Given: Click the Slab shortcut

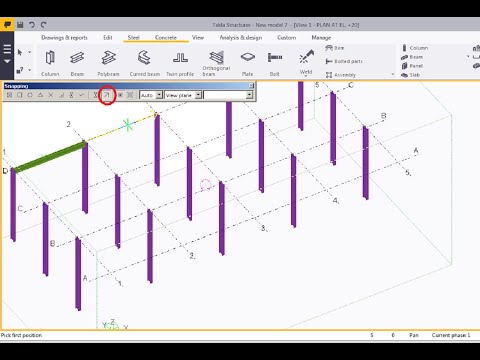Looking at the screenshot, I should (x=411, y=75).
